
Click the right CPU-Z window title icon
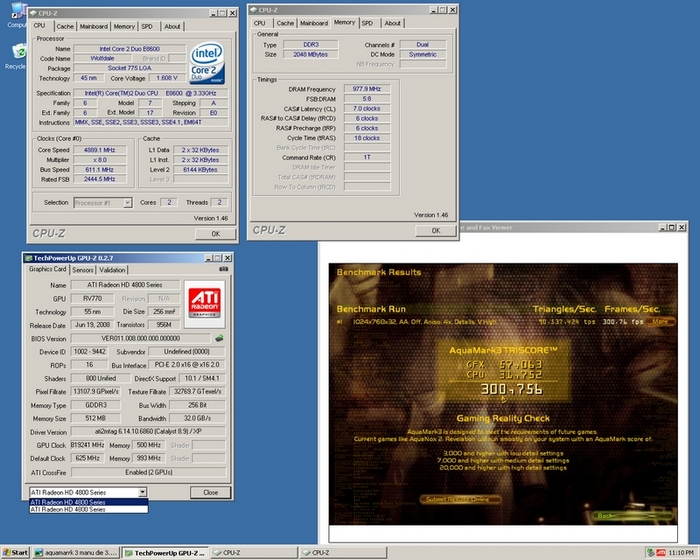click(x=254, y=9)
